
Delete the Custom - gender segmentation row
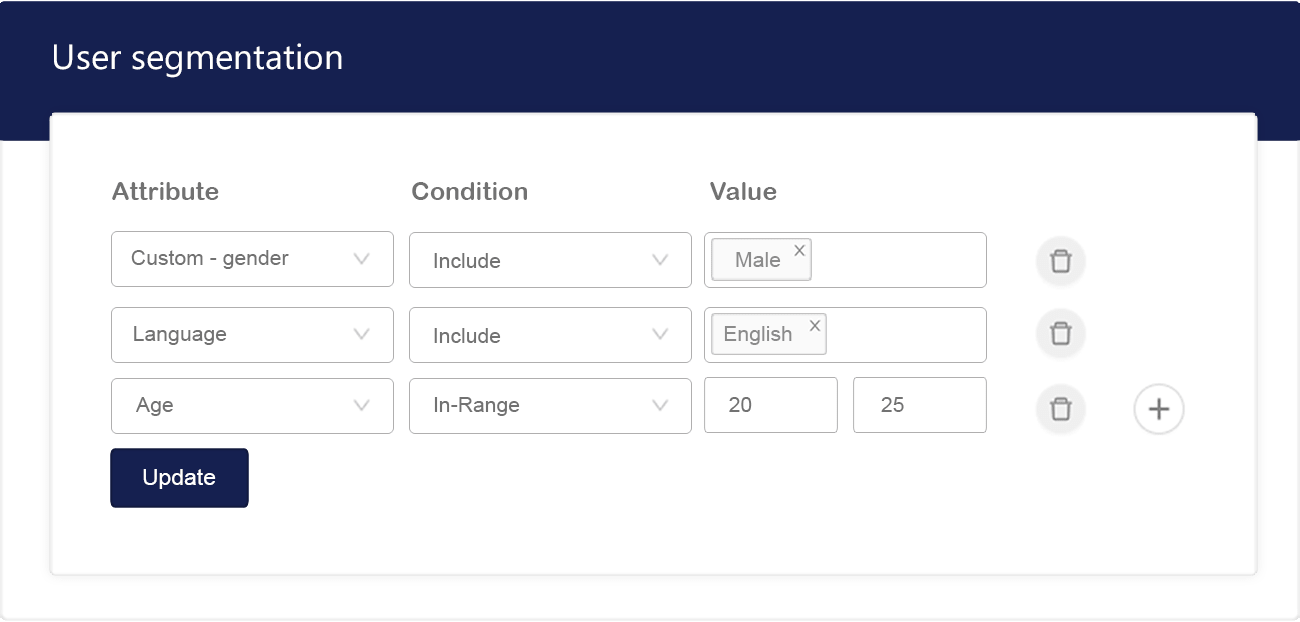1061,261
